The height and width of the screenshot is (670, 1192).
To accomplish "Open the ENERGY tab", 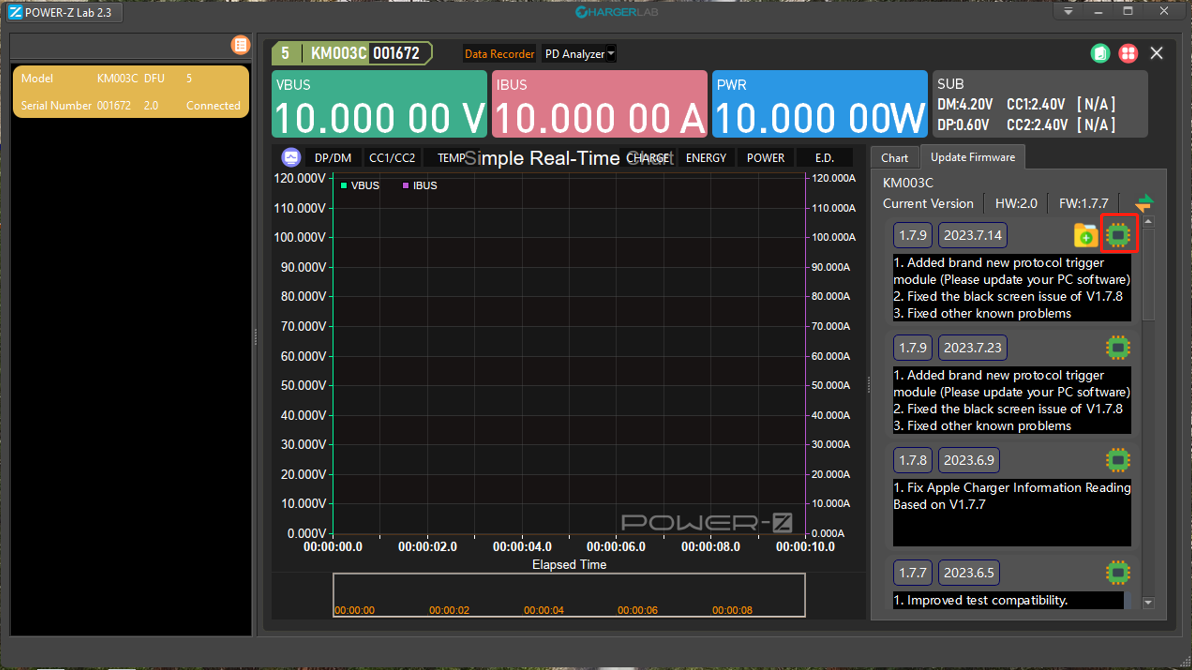I will [706, 157].
